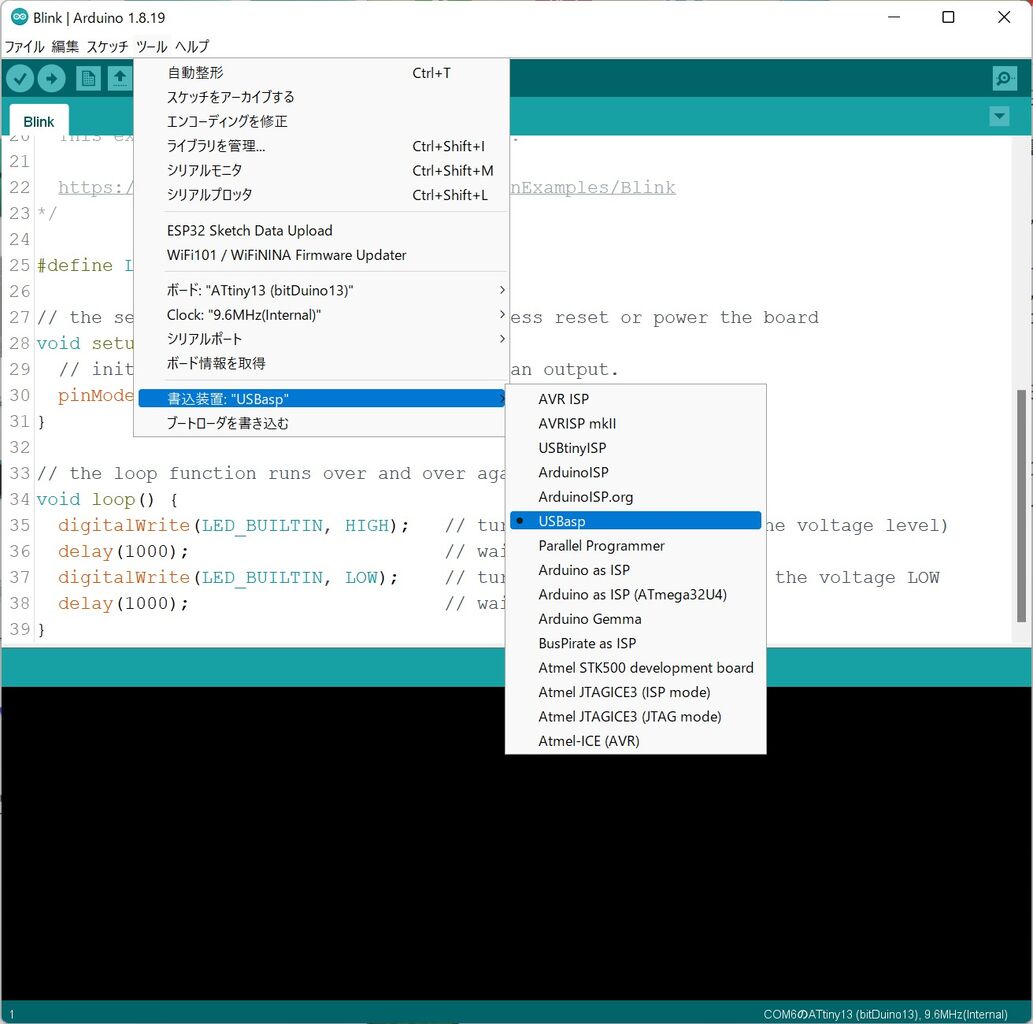This screenshot has width=1033, height=1024.
Task: Click the Arduino logo in the title bar
Action: 19,18
